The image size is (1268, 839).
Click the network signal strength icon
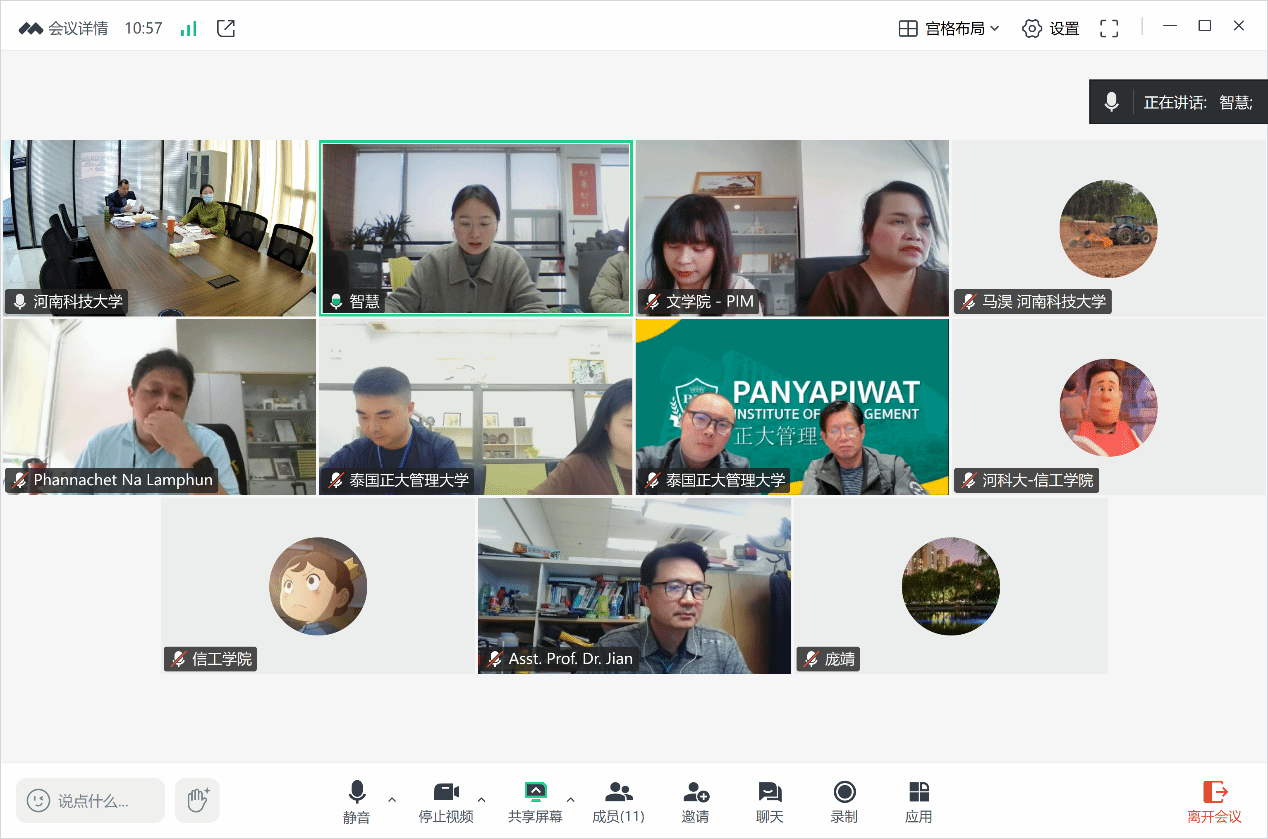(x=188, y=29)
